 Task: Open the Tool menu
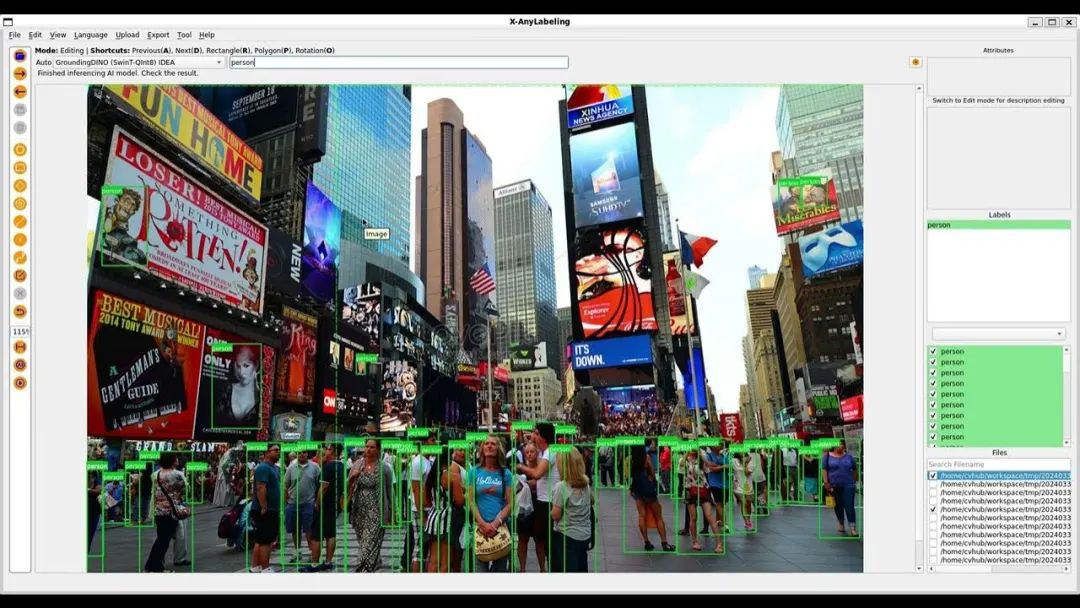tap(184, 35)
